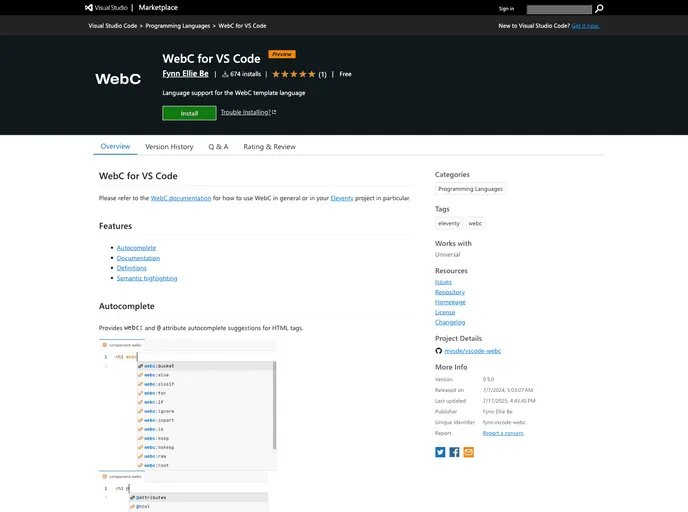This screenshot has width=688, height=512.
Task: Click Programming Languages category tag
Action: (x=470, y=189)
